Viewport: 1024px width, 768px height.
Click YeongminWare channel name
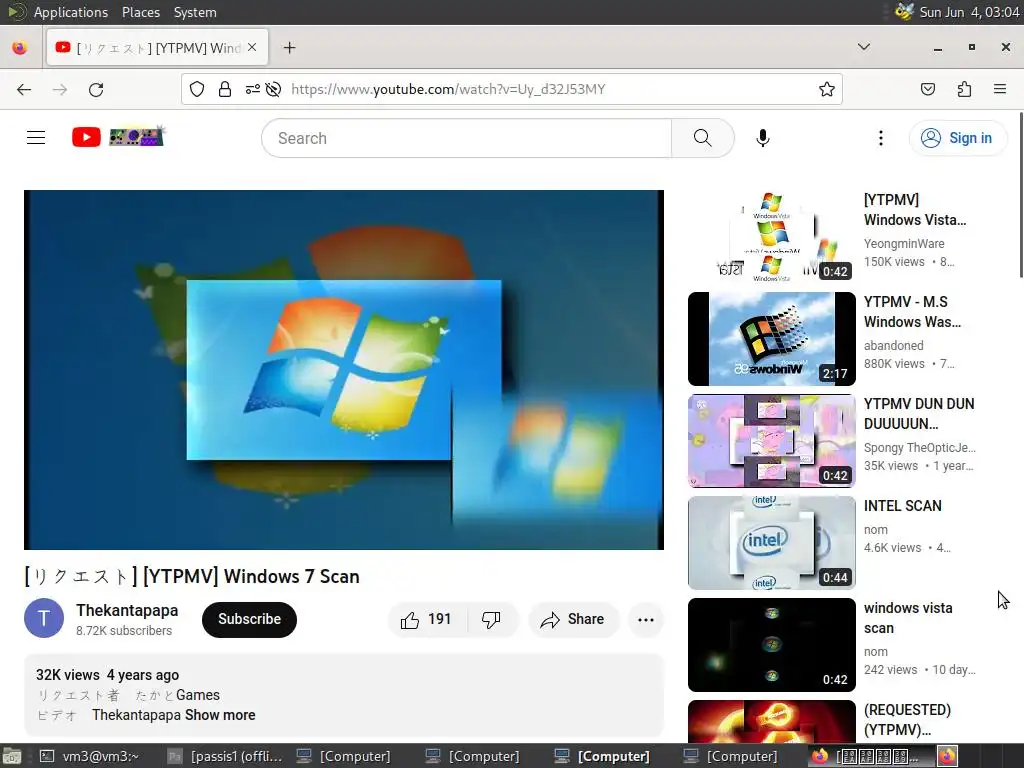tap(904, 244)
